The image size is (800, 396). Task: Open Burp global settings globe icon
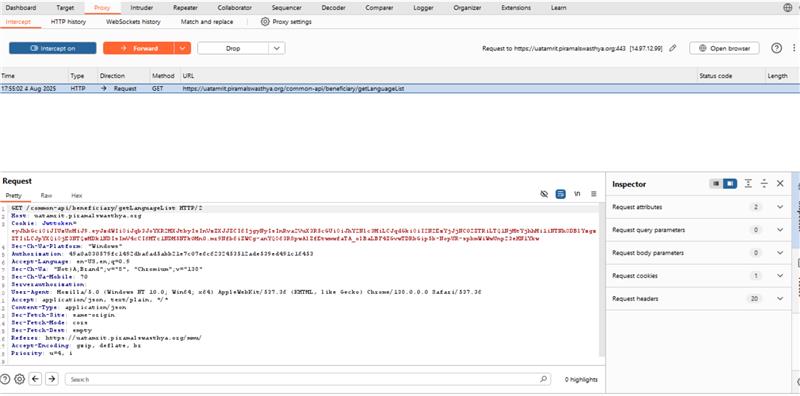coord(787,8)
